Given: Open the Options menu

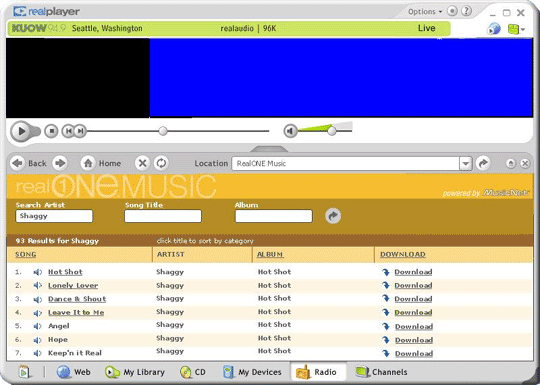Looking at the screenshot, I should (x=425, y=12).
